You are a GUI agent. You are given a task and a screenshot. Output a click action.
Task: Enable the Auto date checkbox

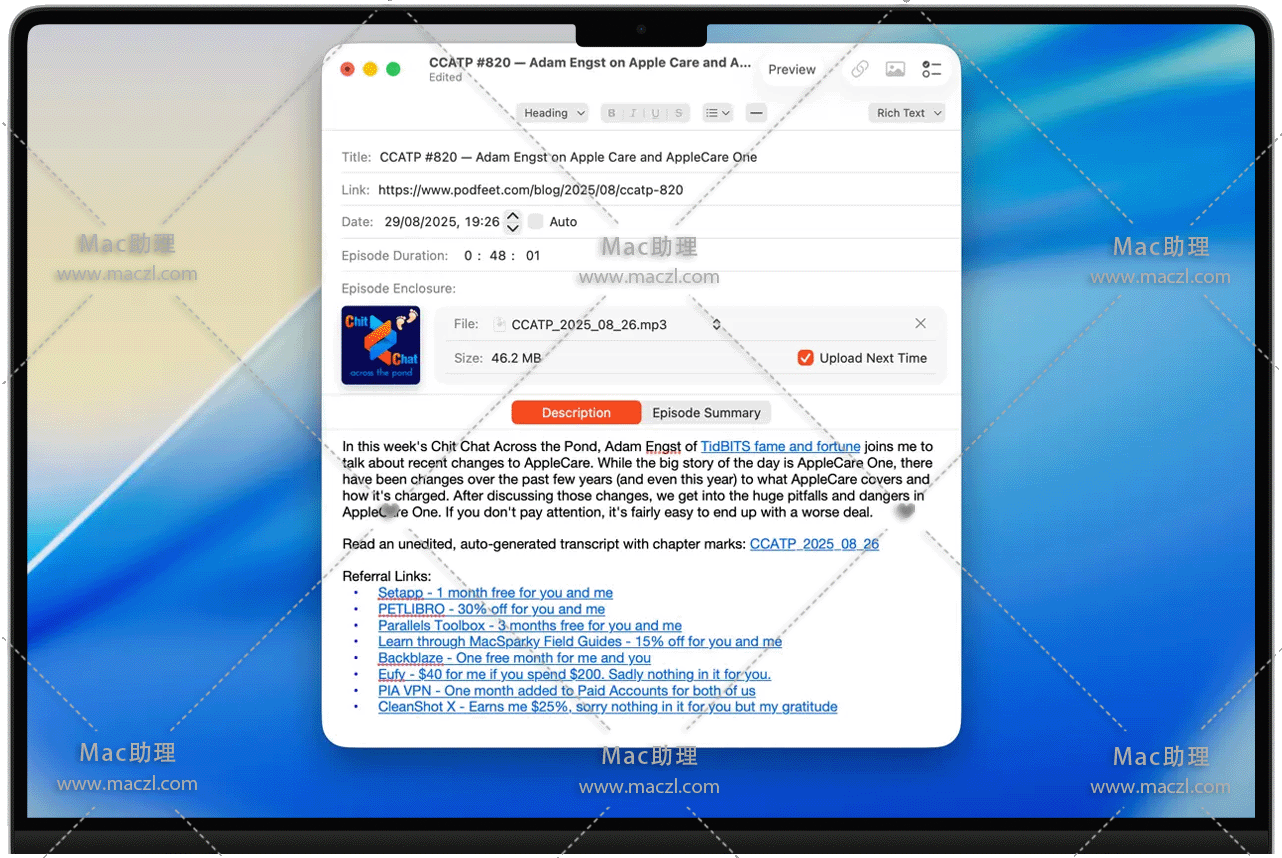tap(536, 222)
